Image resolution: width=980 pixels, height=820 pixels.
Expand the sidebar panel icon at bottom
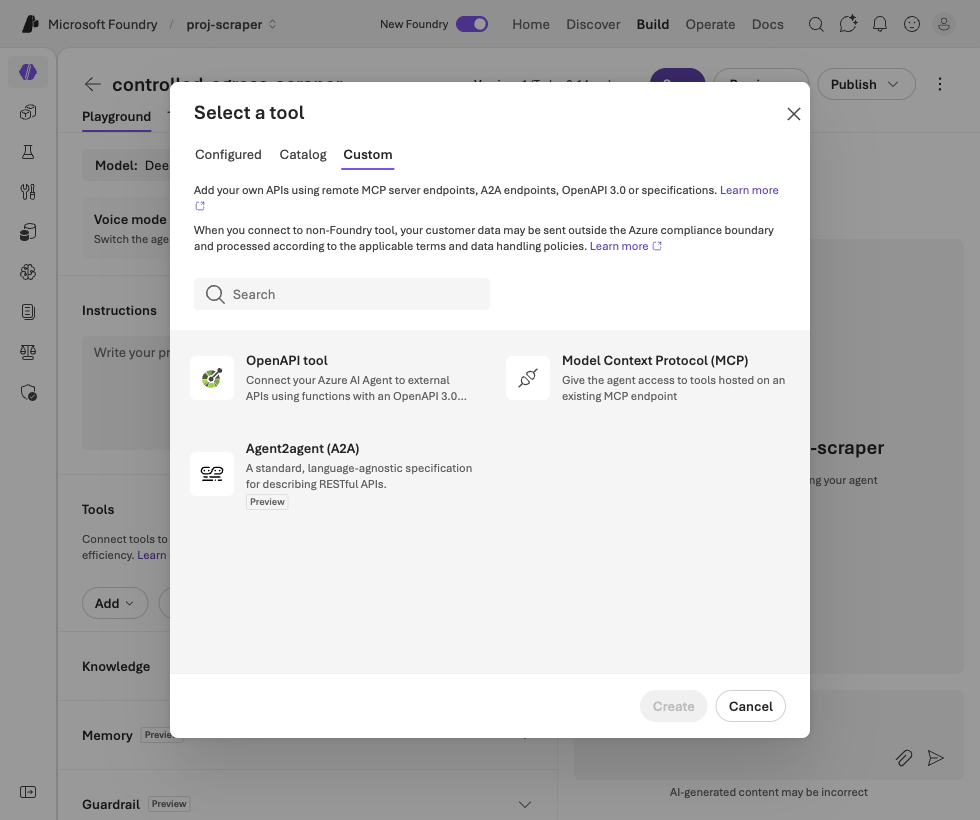[x=28, y=792]
